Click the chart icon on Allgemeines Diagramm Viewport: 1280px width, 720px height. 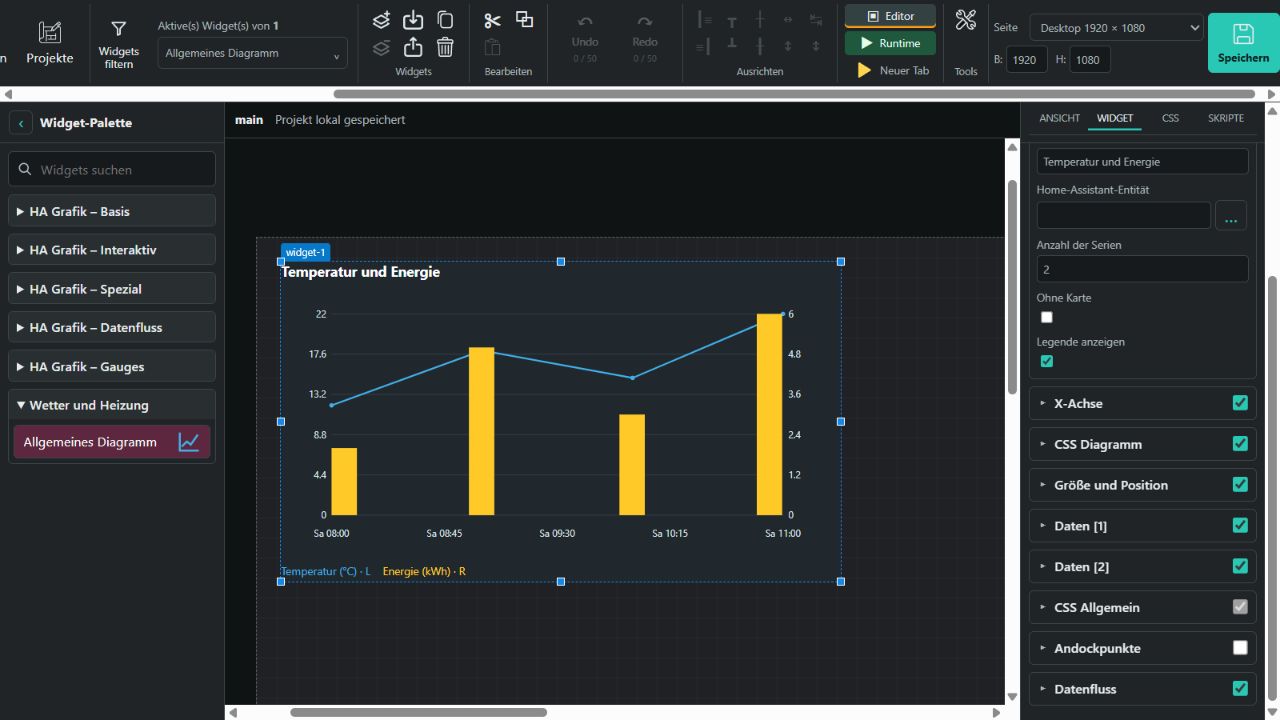pyautogui.click(x=188, y=442)
